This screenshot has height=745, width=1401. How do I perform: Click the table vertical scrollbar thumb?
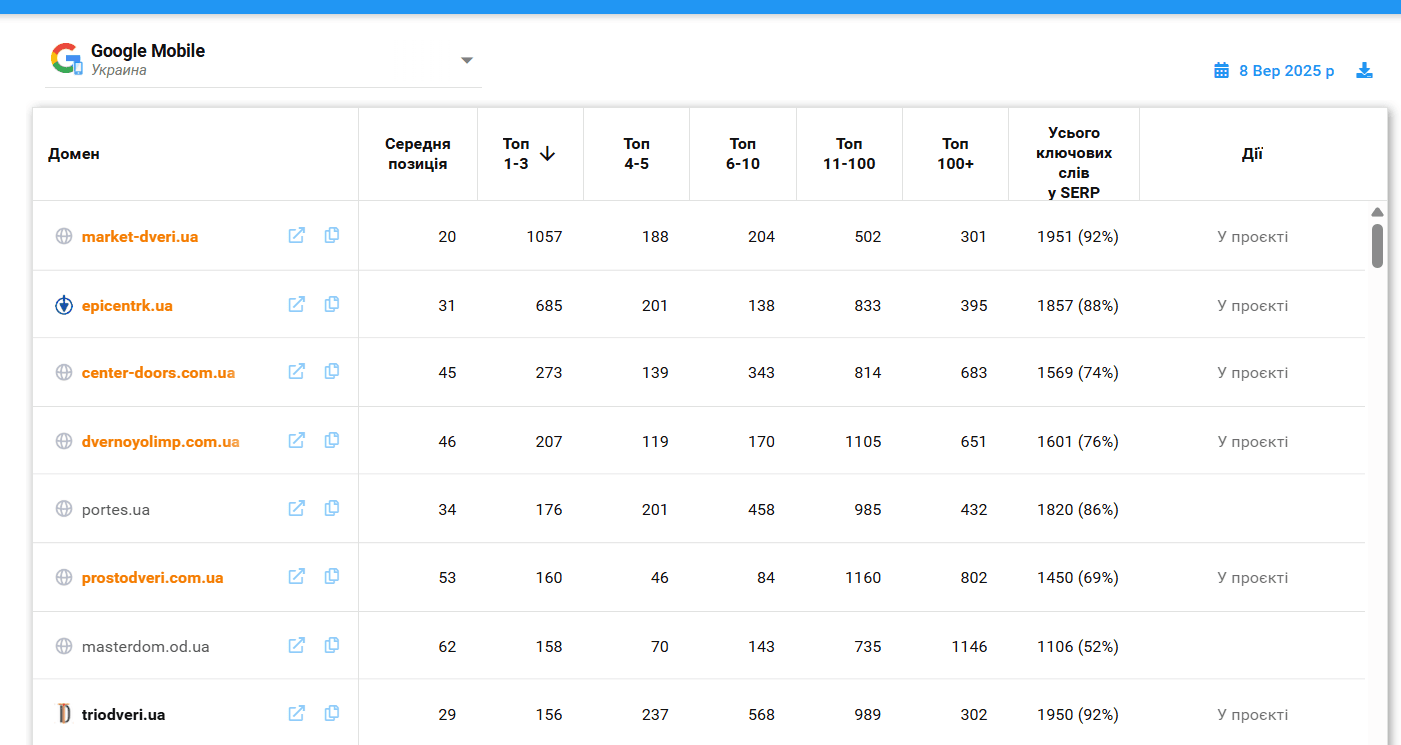[1377, 246]
